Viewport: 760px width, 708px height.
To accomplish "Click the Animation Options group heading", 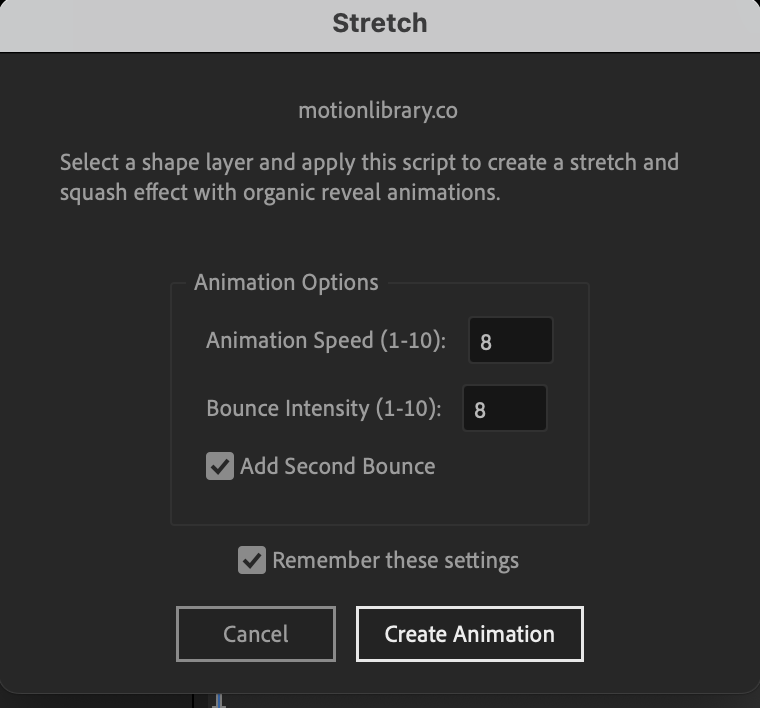I will coord(286,282).
